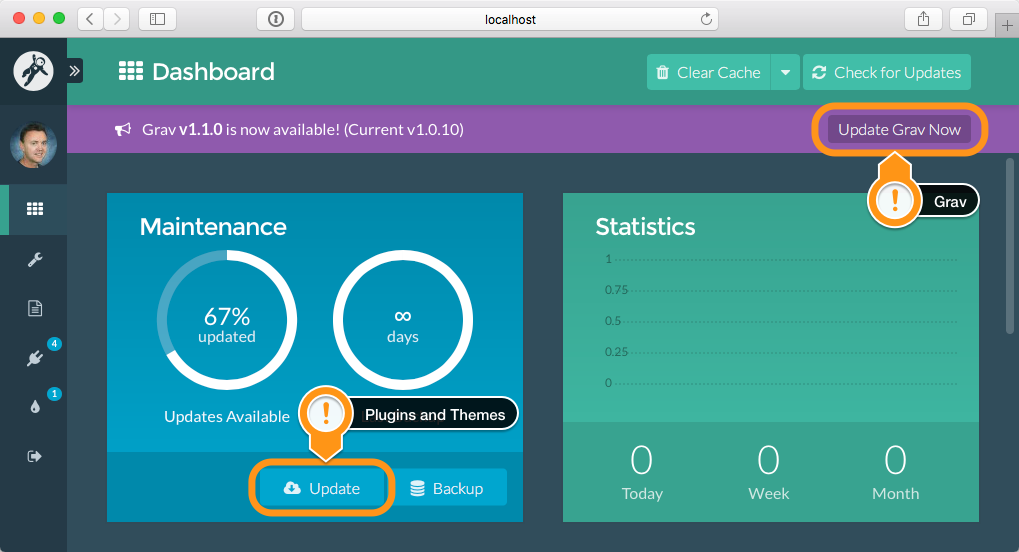The width and height of the screenshot is (1019, 552).
Task: Open Configuration wrench icon in sidebar
Action: (35, 259)
